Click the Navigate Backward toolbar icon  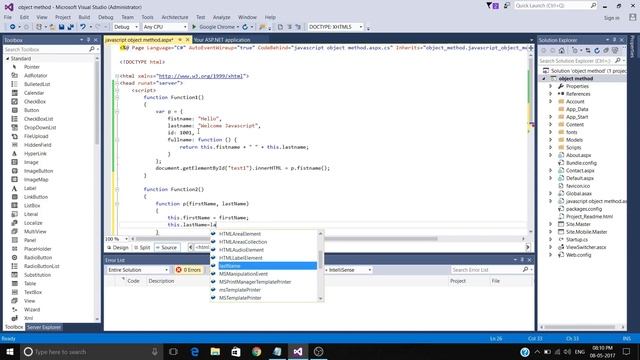tap(12, 27)
